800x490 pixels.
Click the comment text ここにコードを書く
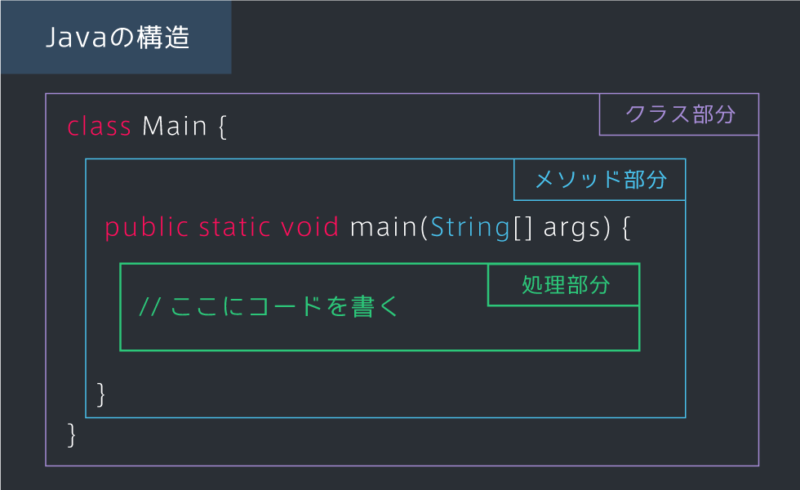pos(284,307)
